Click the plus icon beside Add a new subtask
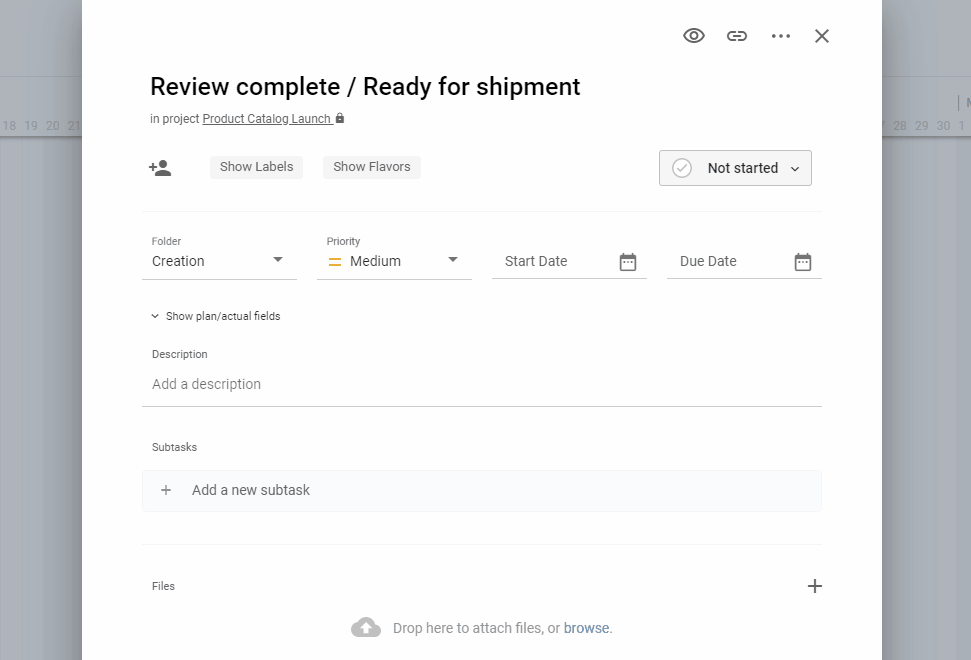This screenshot has height=660, width=971. [x=166, y=490]
